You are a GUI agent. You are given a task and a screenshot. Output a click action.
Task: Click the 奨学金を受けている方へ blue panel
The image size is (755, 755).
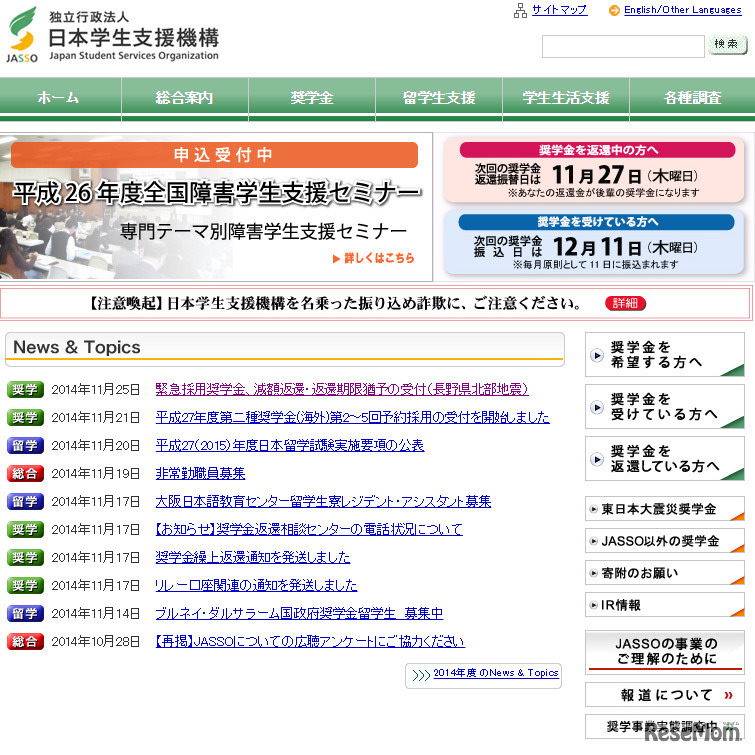point(594,243)
